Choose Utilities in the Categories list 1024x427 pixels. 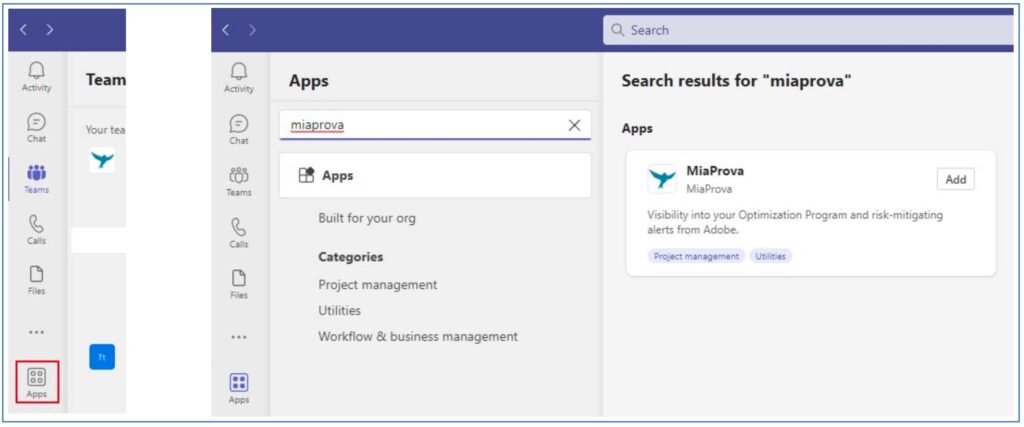tap(339, 311)
